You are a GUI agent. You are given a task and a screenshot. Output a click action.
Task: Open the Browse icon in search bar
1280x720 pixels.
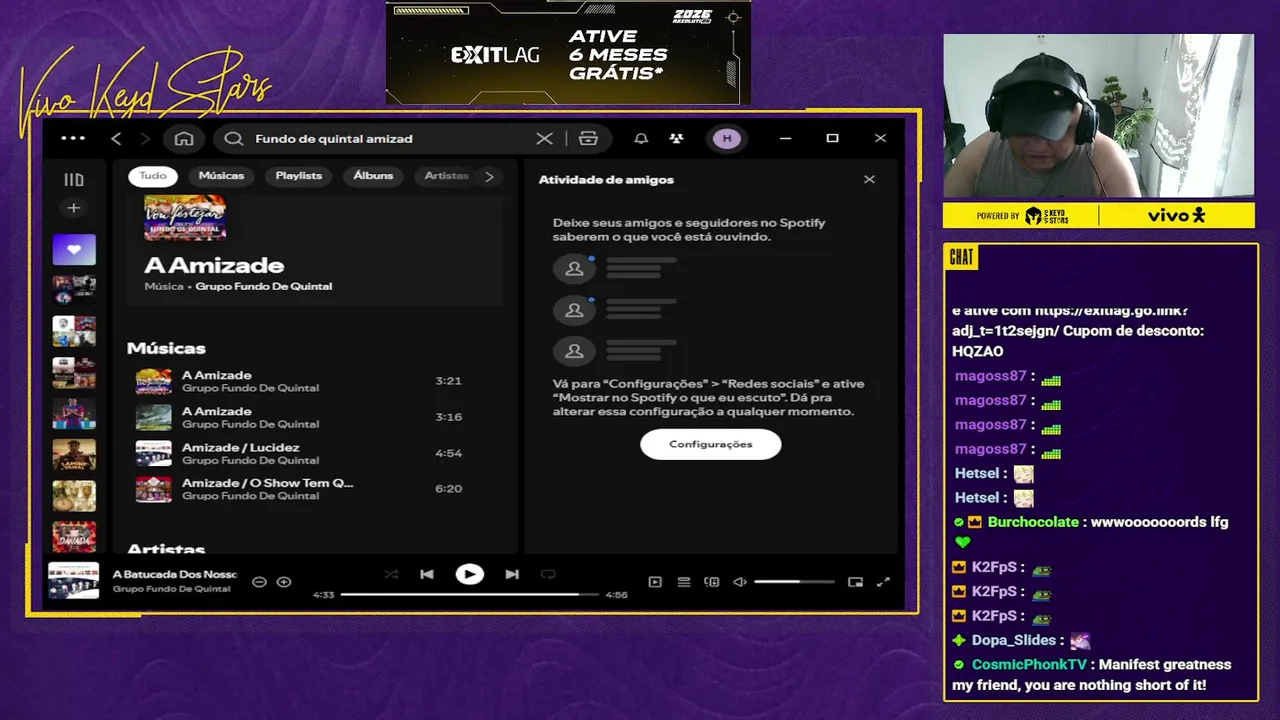click(x=588, y=139)
